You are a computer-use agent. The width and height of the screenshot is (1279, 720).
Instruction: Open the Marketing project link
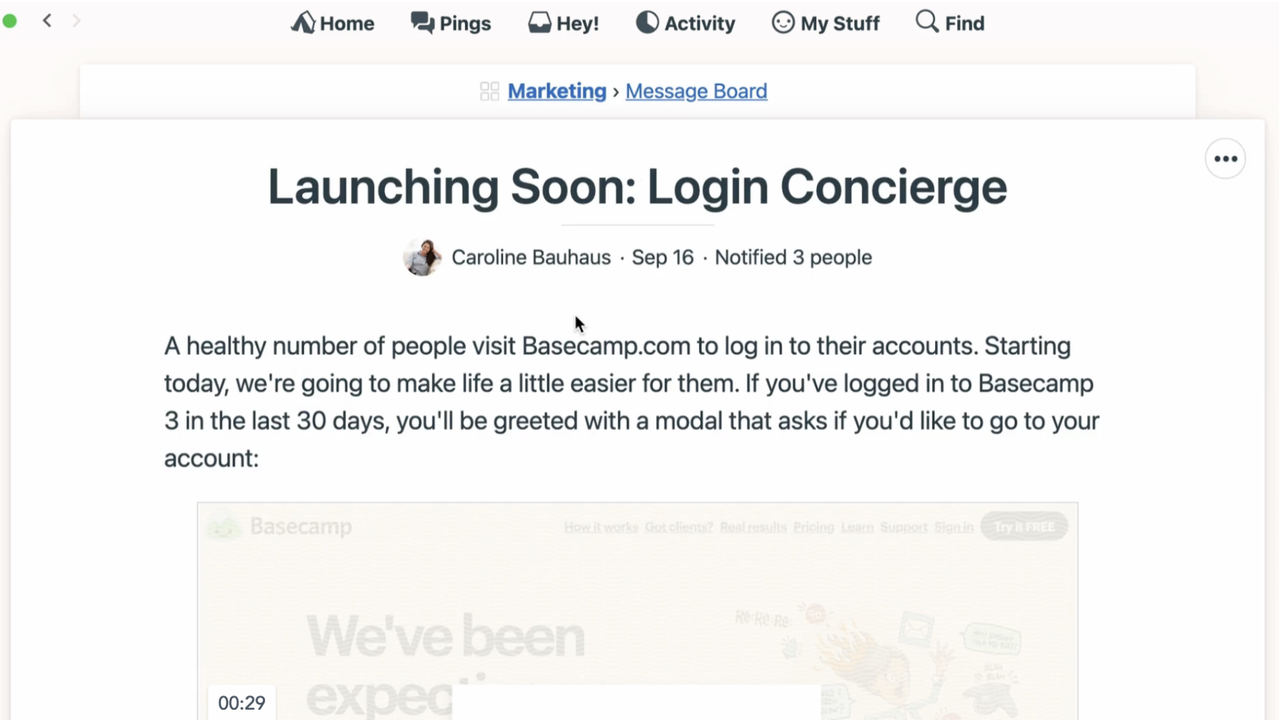click(557, 91)
